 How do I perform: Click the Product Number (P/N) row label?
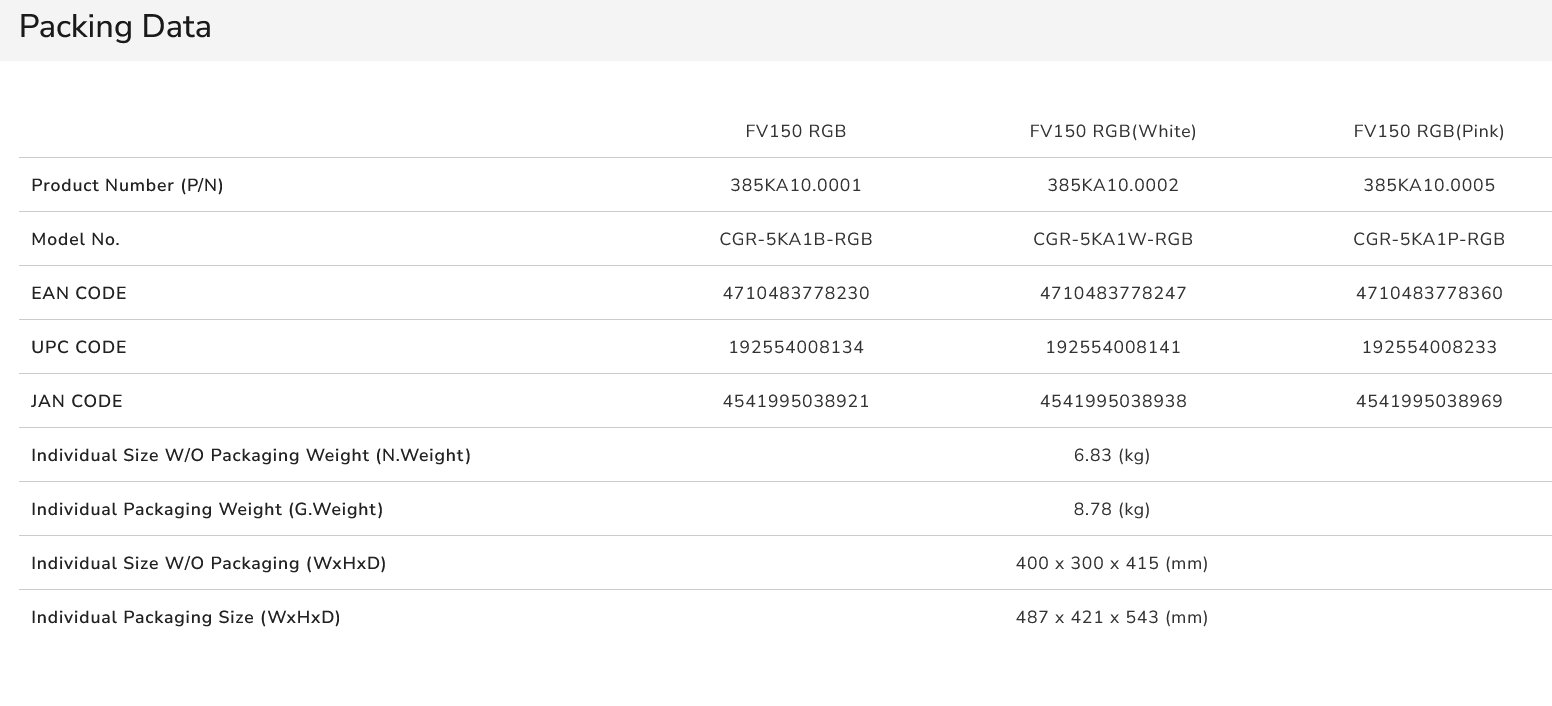pyautogui.click(x=127, y=185)
